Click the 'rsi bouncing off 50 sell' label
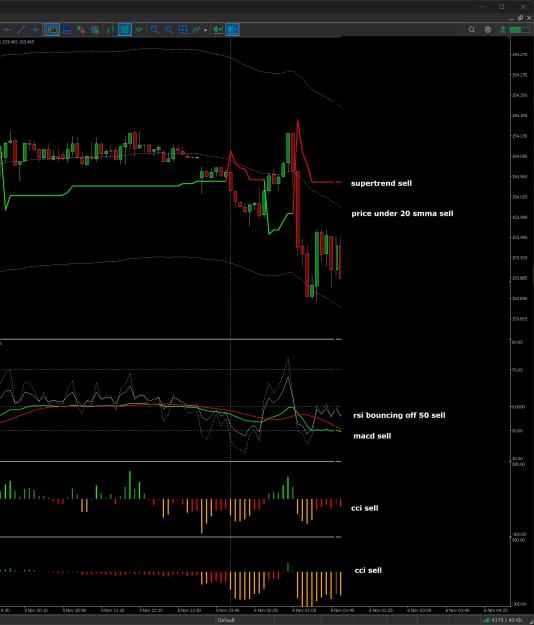534x625 pixels. click(x=399, y=415)
